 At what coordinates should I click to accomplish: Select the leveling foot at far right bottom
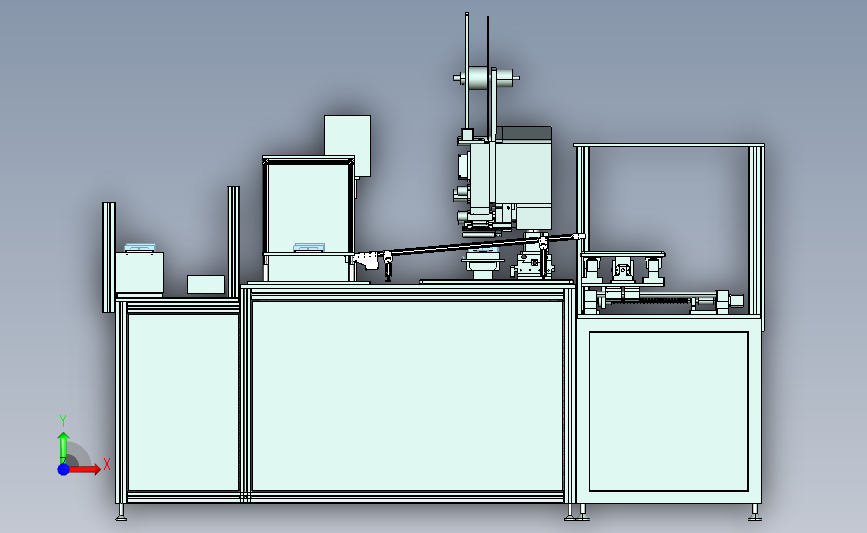[x=755, y=512]
